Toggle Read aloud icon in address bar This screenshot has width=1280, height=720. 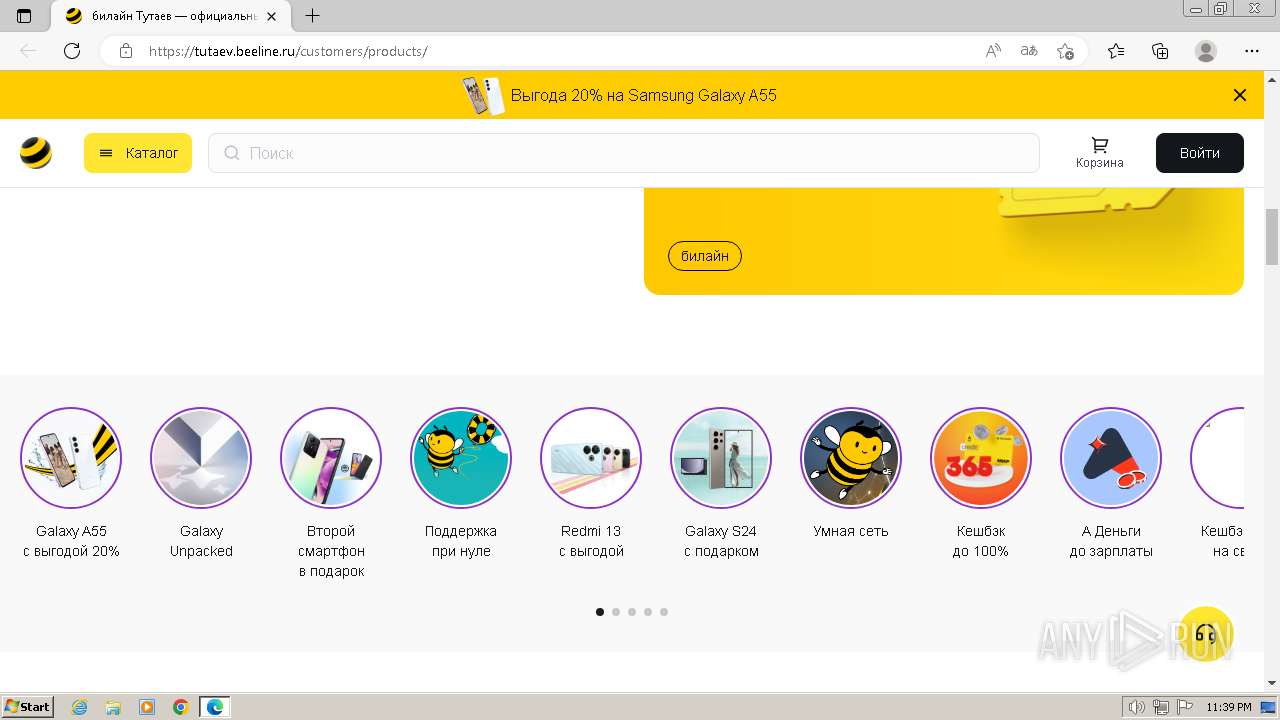(993, 51)
